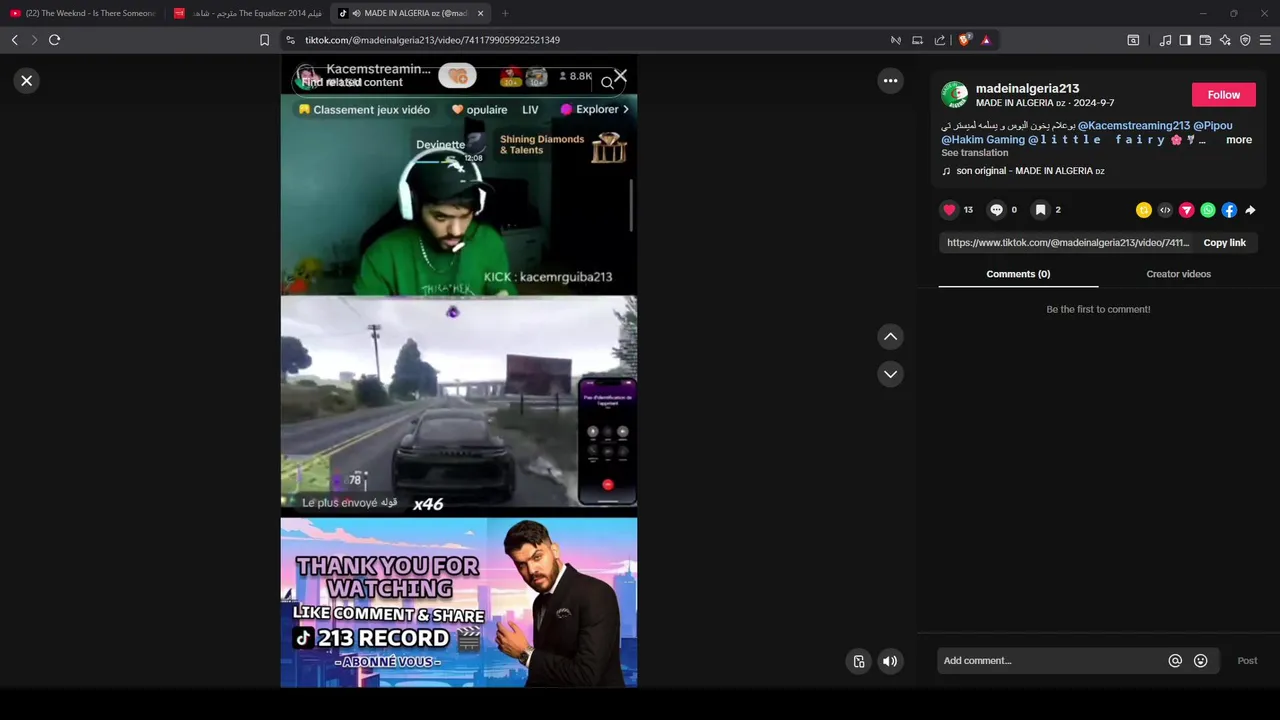The width and height of the screenshot is (1280, 720).
Task: Open the Brave Wallet icon
Action: [1205, 40]
